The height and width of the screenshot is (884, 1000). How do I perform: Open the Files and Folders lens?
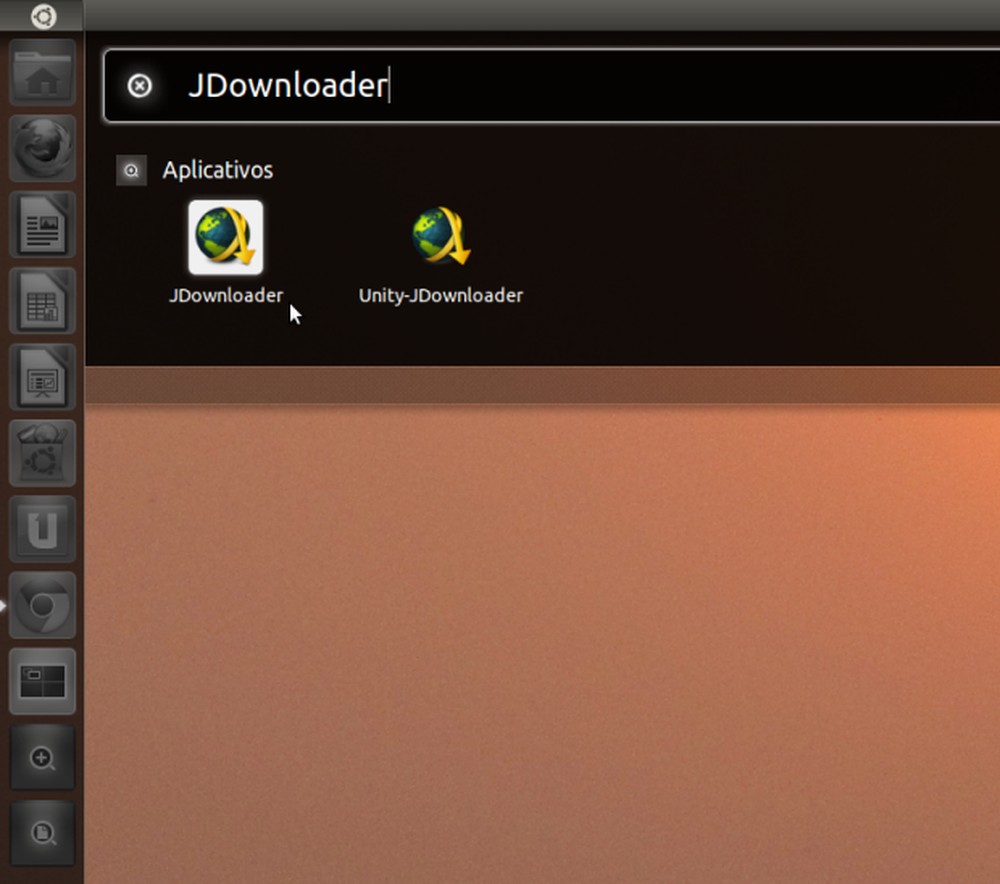click(42, 835)
